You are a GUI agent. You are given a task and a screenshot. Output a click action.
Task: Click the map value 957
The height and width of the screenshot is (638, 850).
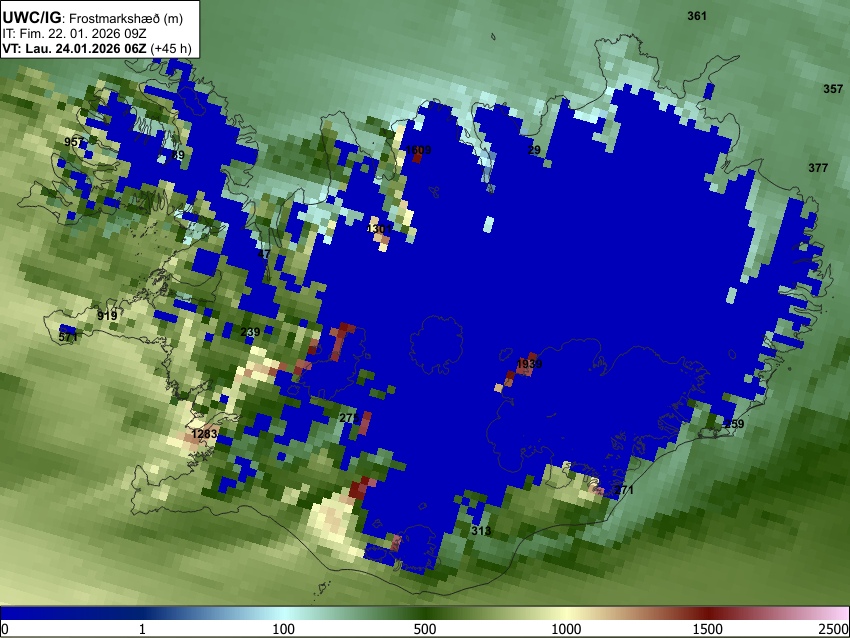point(74,142)
